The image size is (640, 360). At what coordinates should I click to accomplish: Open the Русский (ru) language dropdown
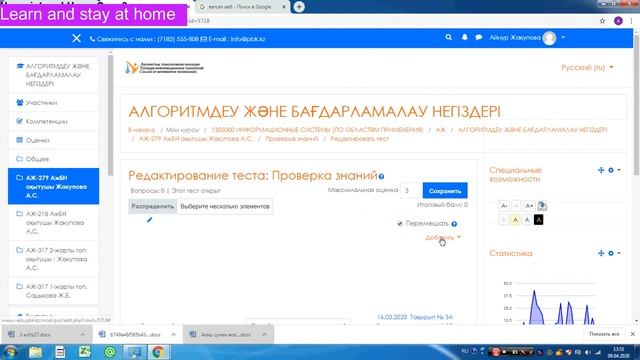(587, 67)
